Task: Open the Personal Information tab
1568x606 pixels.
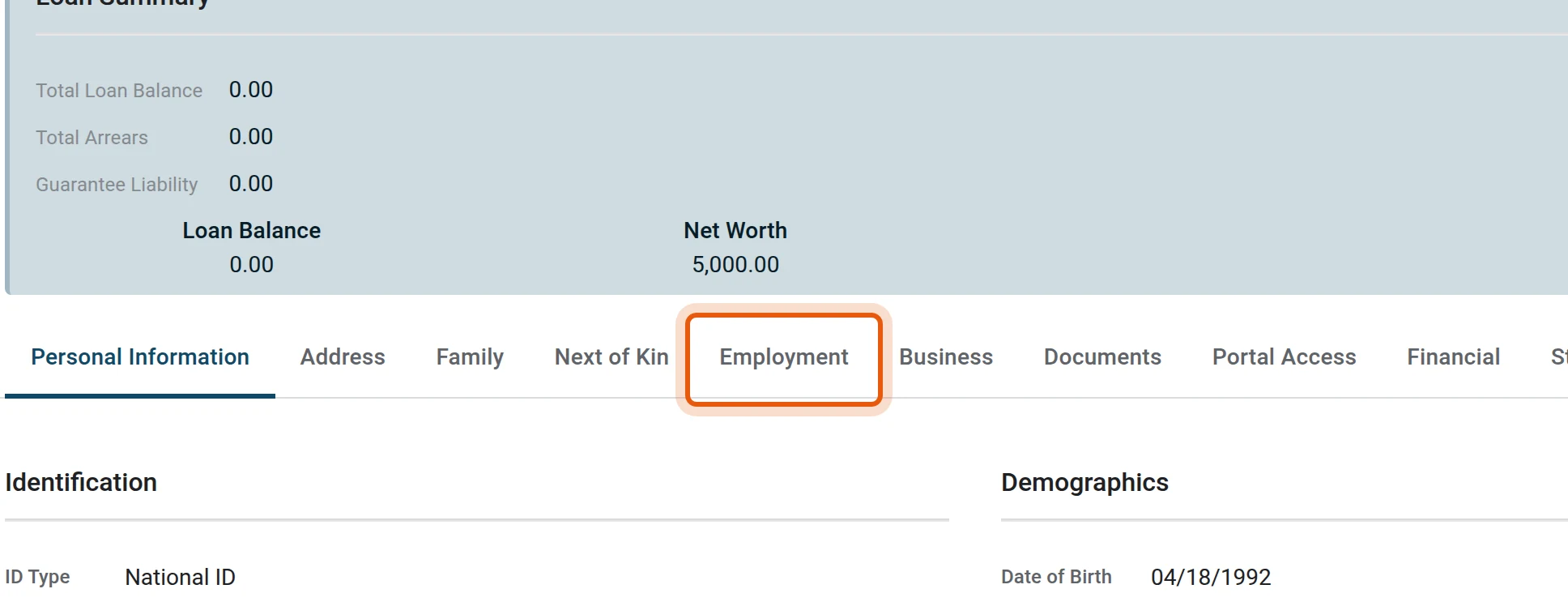Action: point(140,357)
